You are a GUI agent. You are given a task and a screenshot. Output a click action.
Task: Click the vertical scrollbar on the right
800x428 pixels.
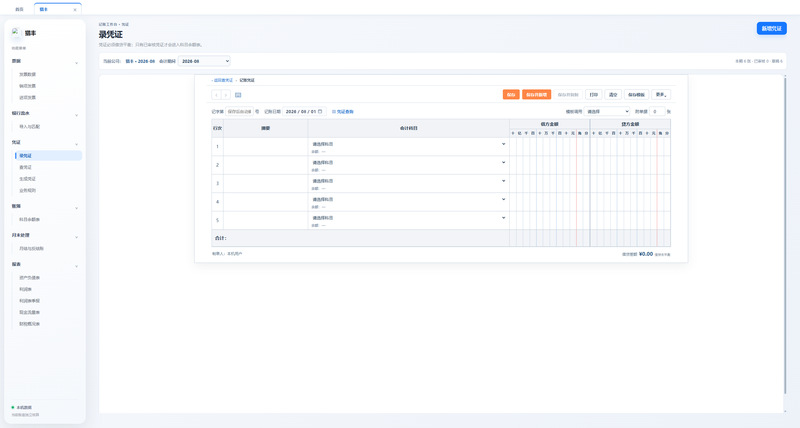785,235
